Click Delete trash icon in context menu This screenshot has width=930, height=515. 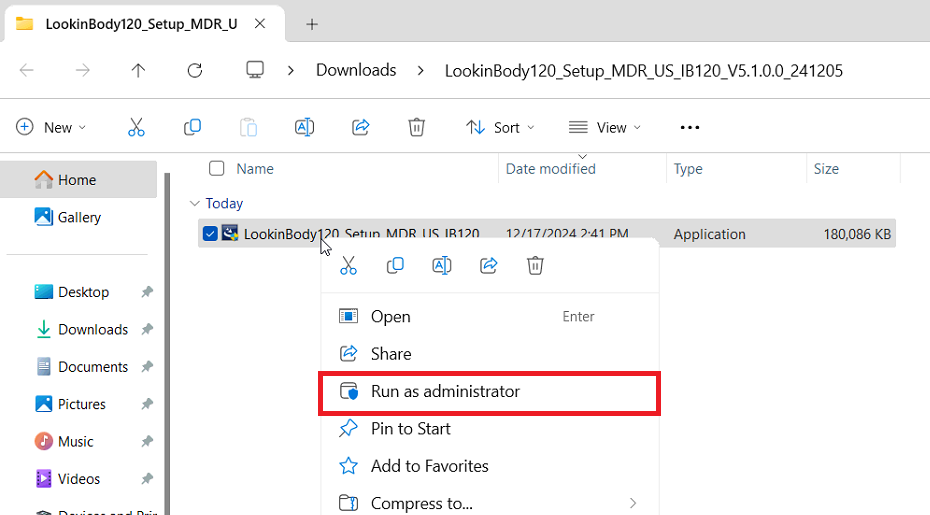click(x=535, y=265)
